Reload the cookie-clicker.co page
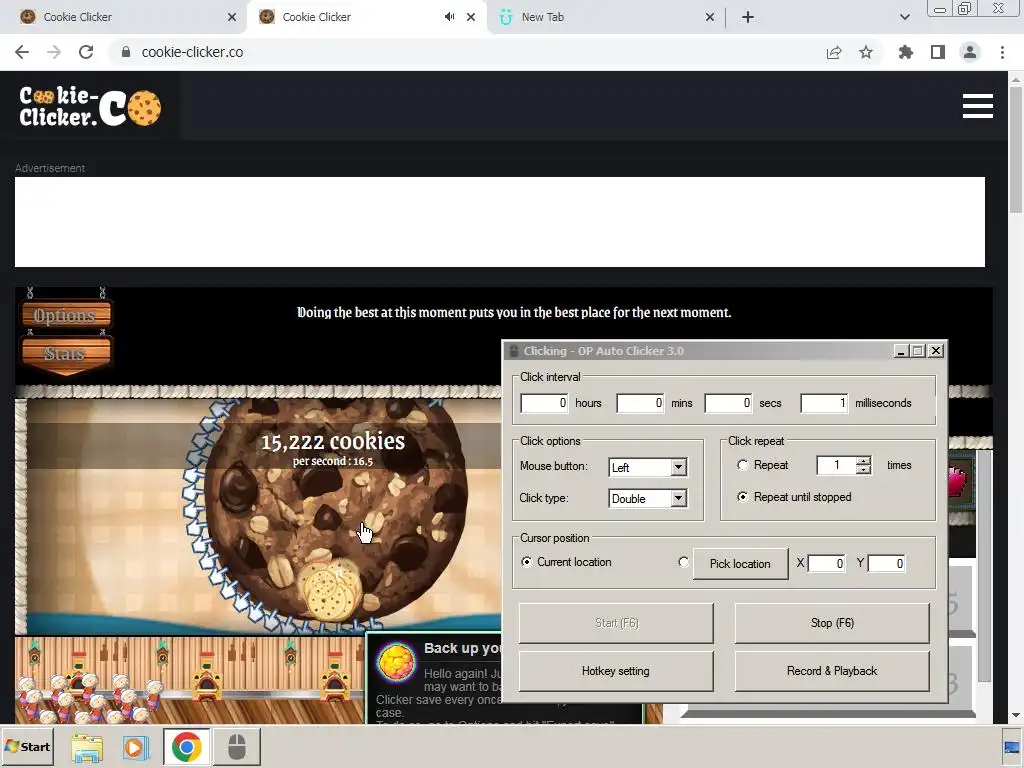 pos(86,52)
